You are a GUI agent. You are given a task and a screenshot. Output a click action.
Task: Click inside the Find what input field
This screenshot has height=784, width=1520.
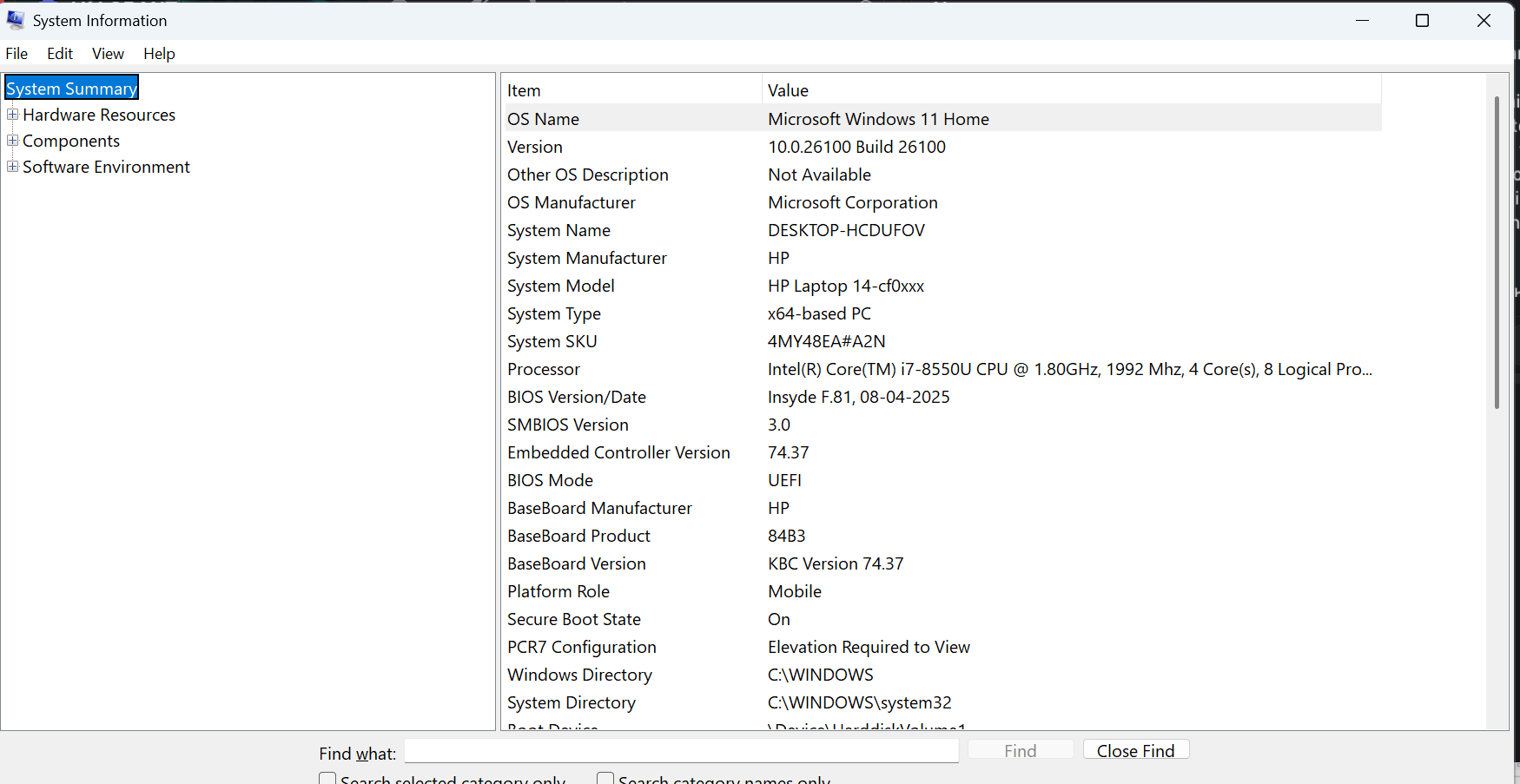point(682,751)
